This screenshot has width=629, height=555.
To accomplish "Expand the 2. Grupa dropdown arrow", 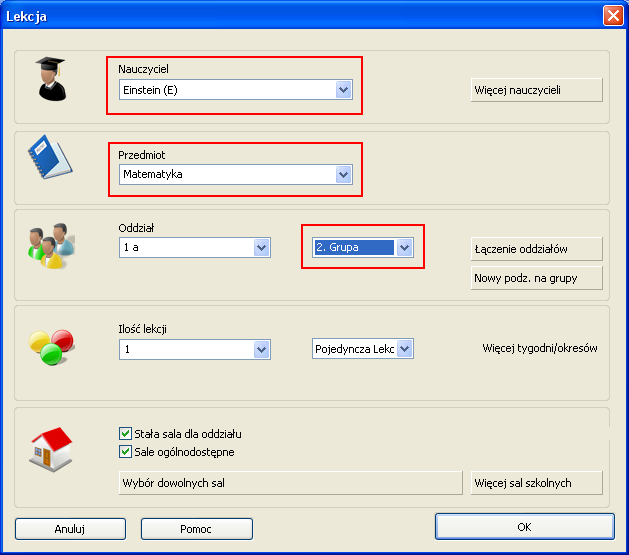I will coord(404,247).
